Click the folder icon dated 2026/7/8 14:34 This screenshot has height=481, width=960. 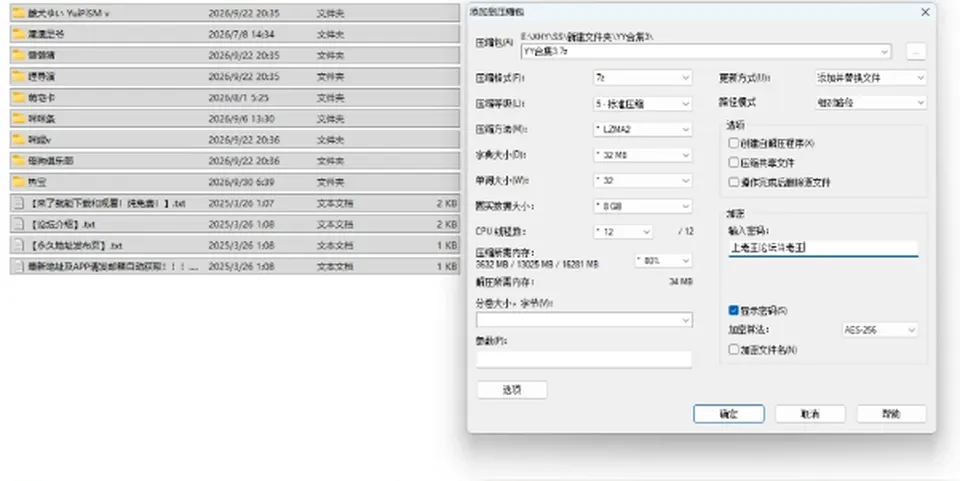click(x=19, y=34)
